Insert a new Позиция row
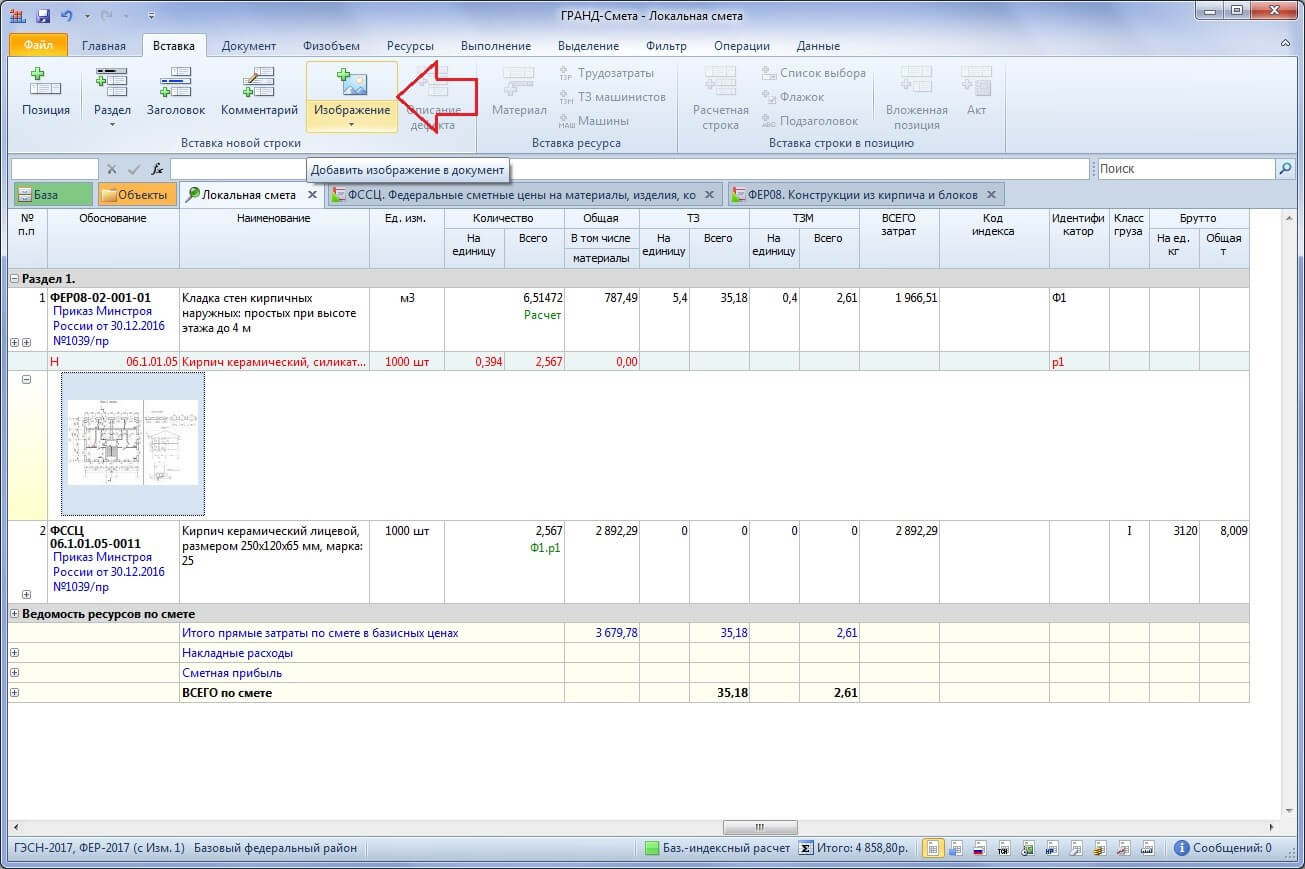Viewport: 1305px width, 869px height. coord(46,92)
